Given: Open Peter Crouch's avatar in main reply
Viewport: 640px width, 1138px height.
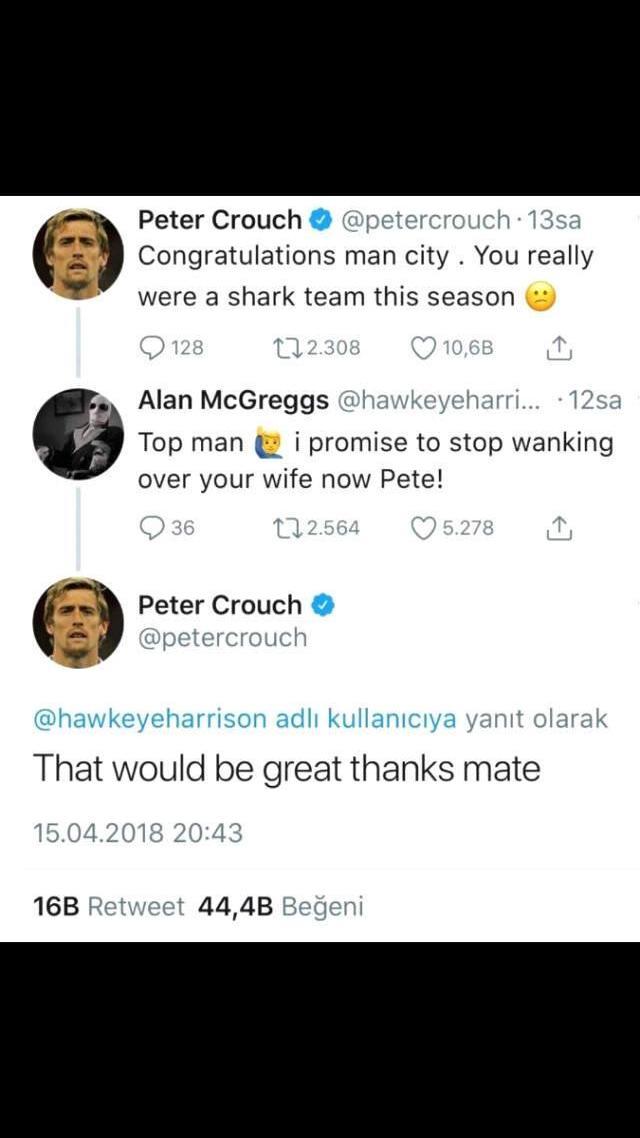Looking at the screenshot, I should tap(78, 622).
